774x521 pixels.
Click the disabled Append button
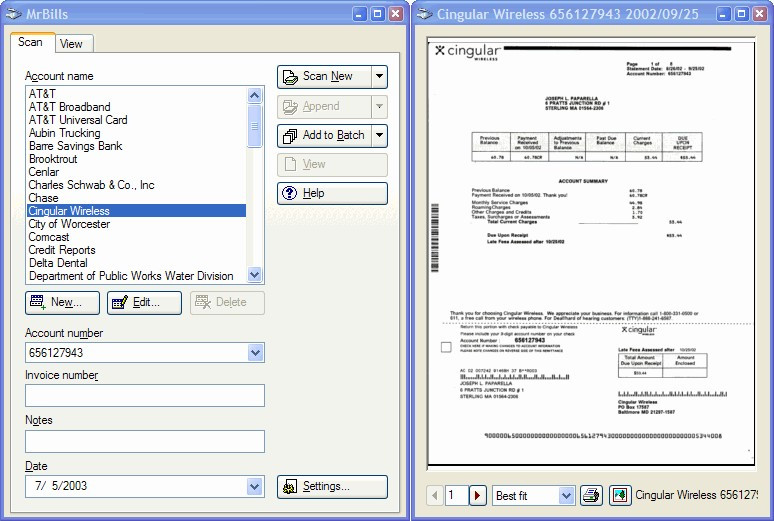click(x=324, y=107)
